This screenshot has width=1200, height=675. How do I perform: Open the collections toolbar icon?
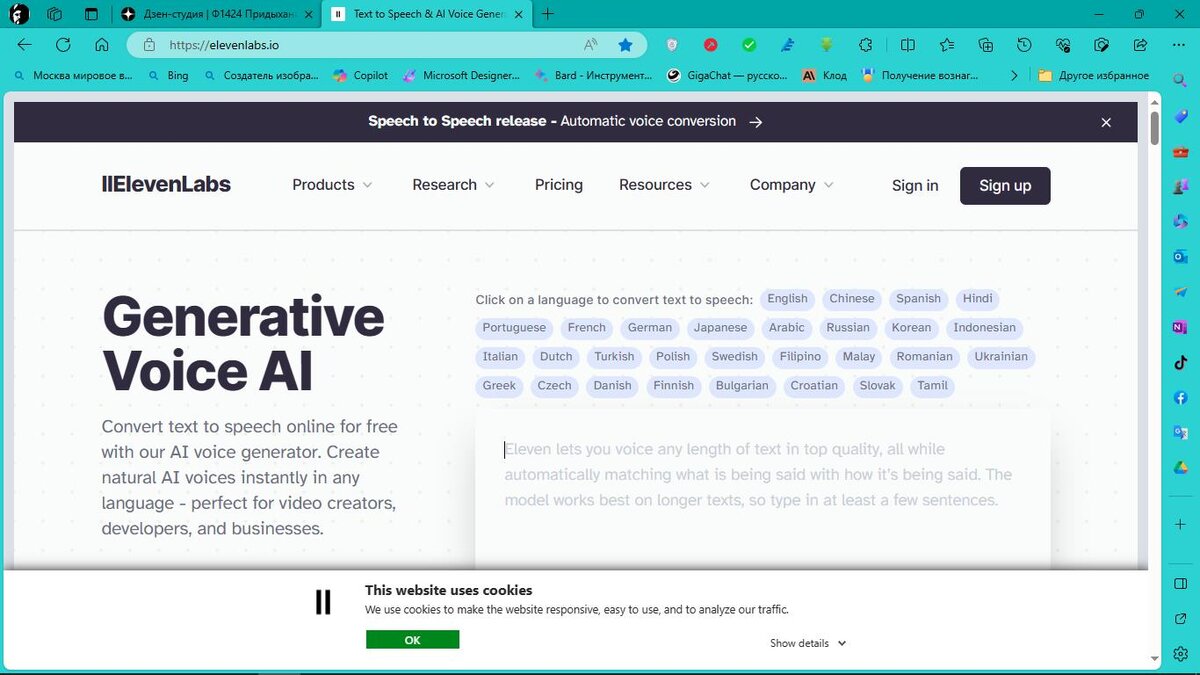point(986,45)
